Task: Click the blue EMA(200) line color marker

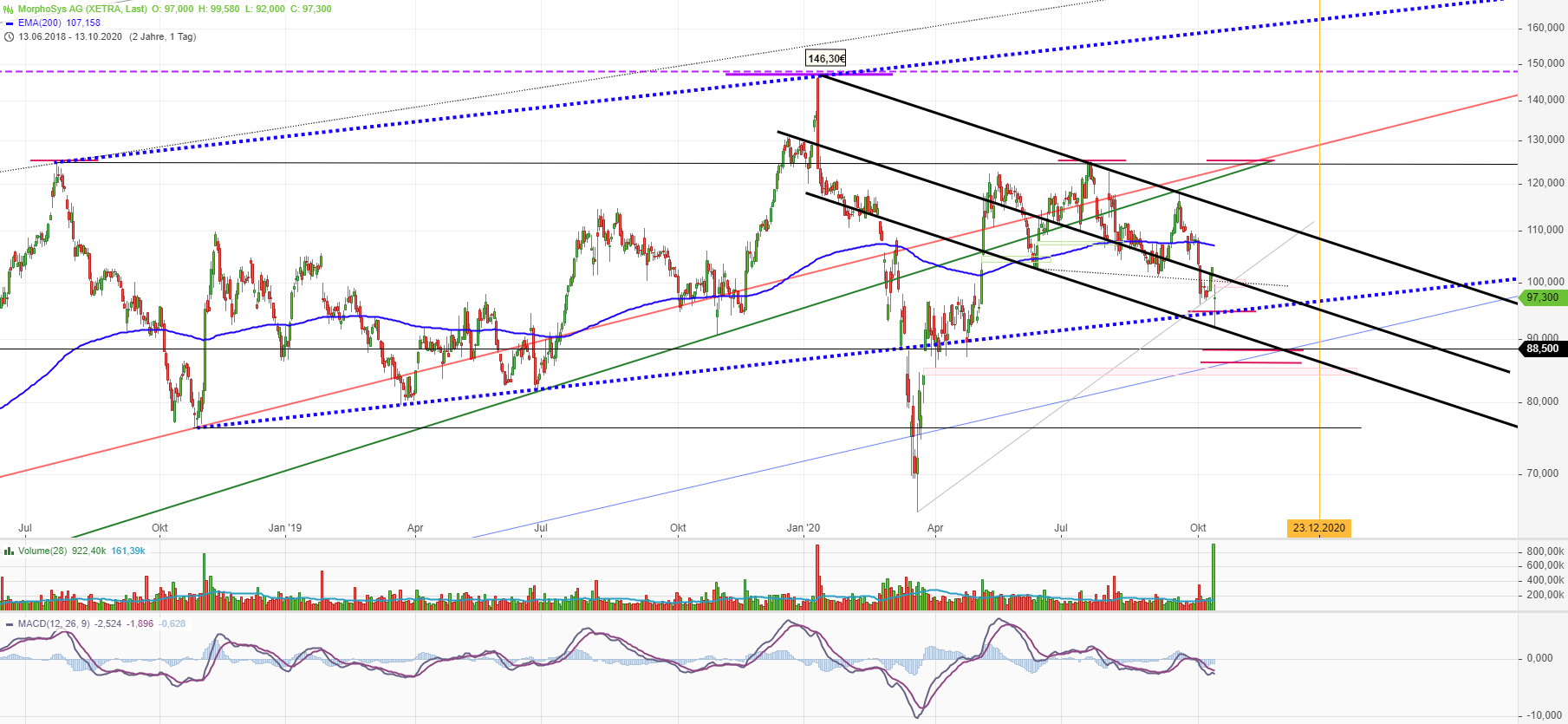Action: click(9, 23)
